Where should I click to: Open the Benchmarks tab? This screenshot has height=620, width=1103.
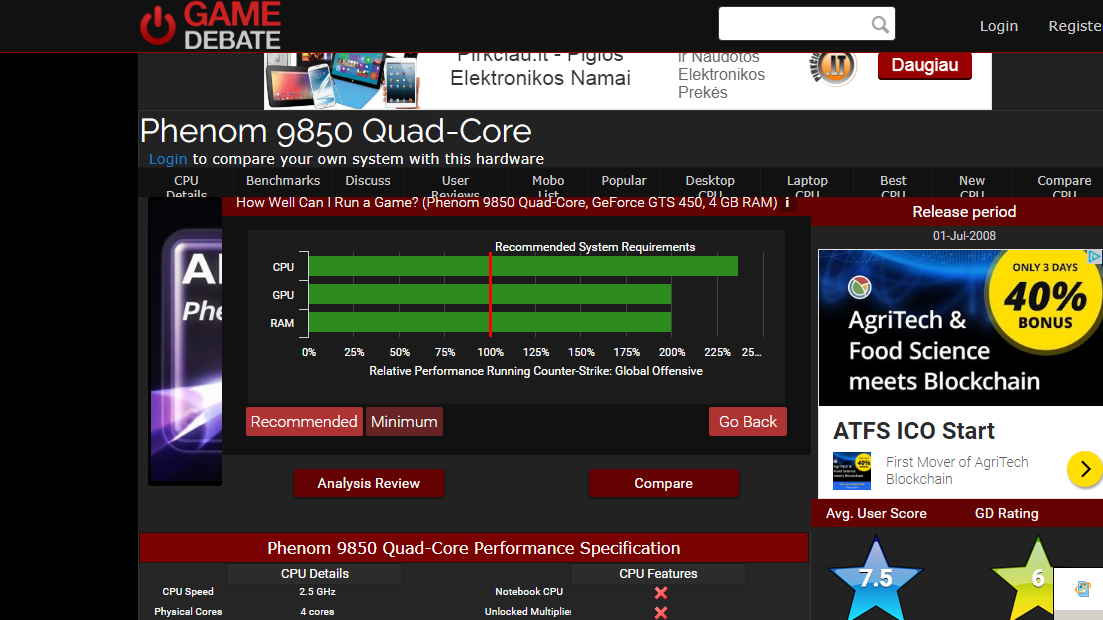click(x=283, y=181)
